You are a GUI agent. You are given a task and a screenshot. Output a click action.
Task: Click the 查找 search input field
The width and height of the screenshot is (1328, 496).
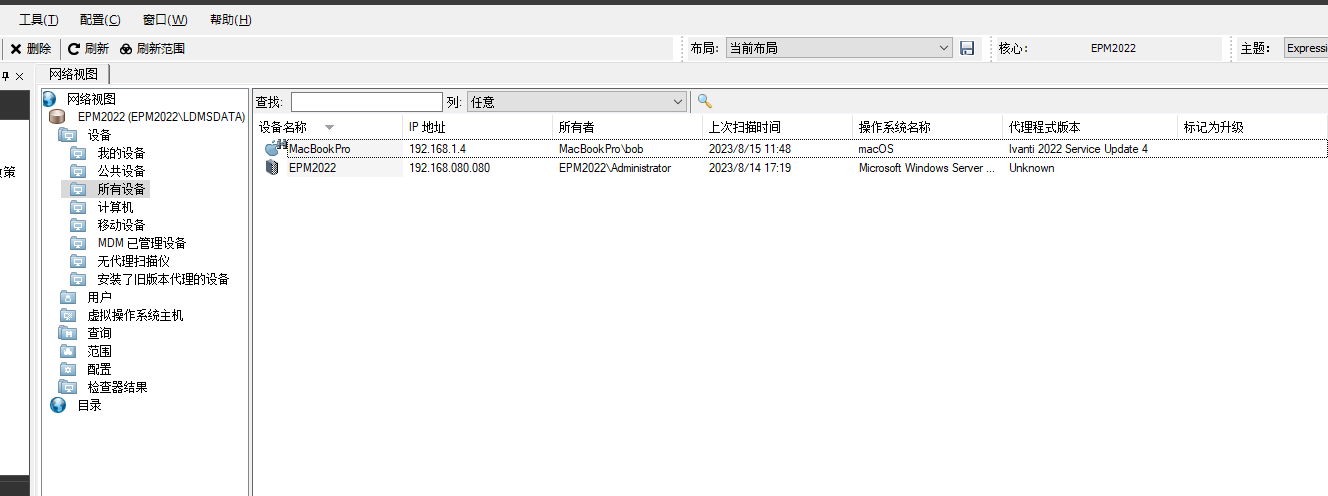point(366,101)
